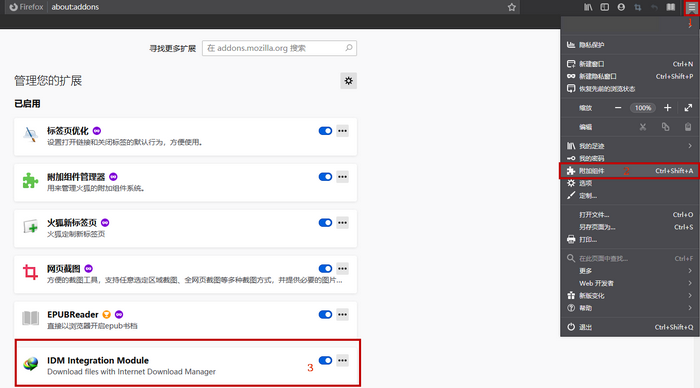The width and height of the screenshot is (700, 388).
Task: Select 恢复先前的浏览状态 menu item
Action: point(629,89)
